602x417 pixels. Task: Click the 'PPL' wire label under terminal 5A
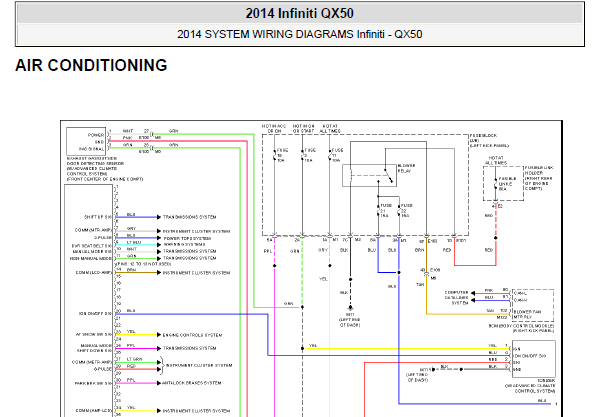268,252
